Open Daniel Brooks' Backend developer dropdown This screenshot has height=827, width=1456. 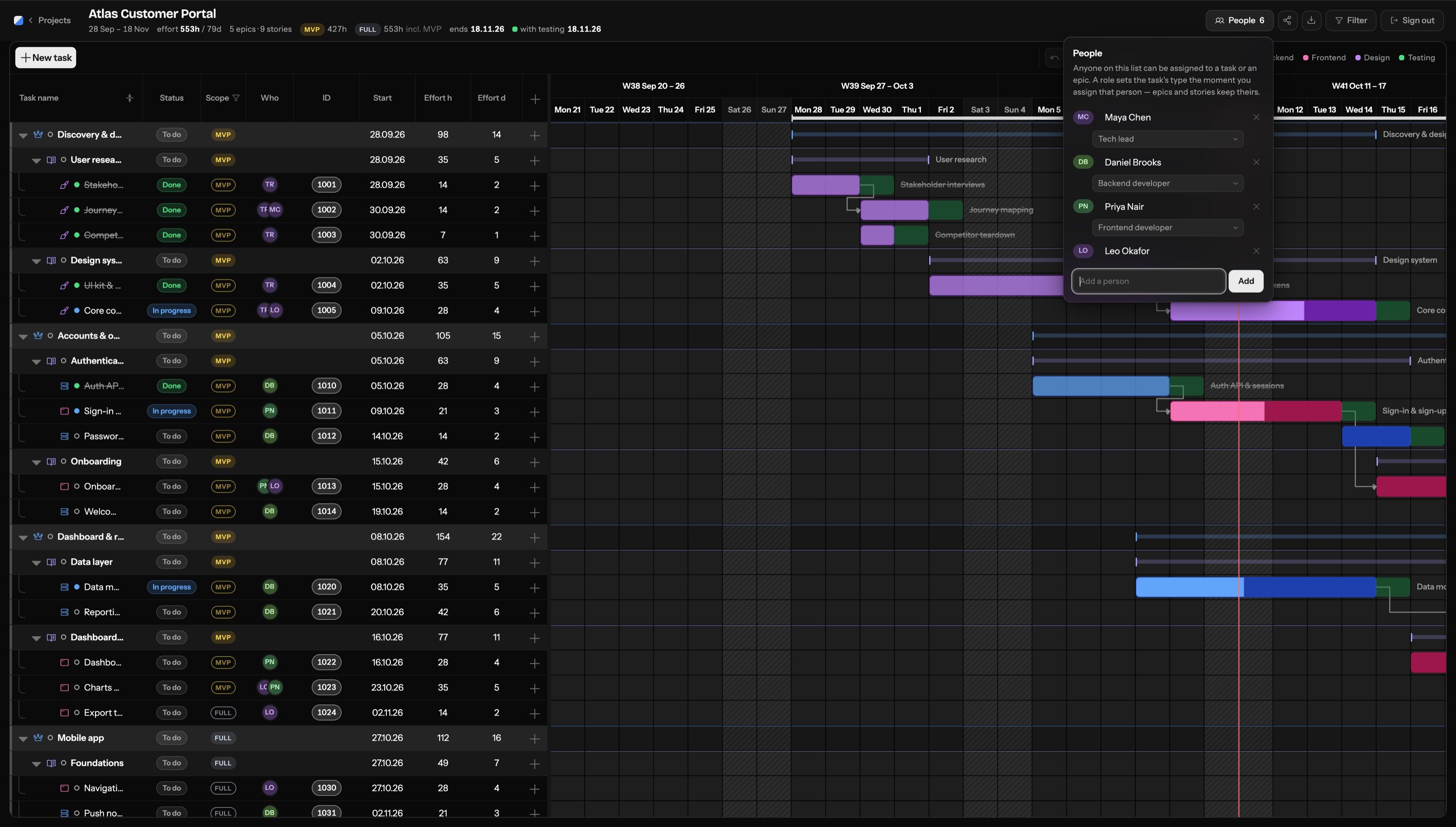coord(1168,183)
